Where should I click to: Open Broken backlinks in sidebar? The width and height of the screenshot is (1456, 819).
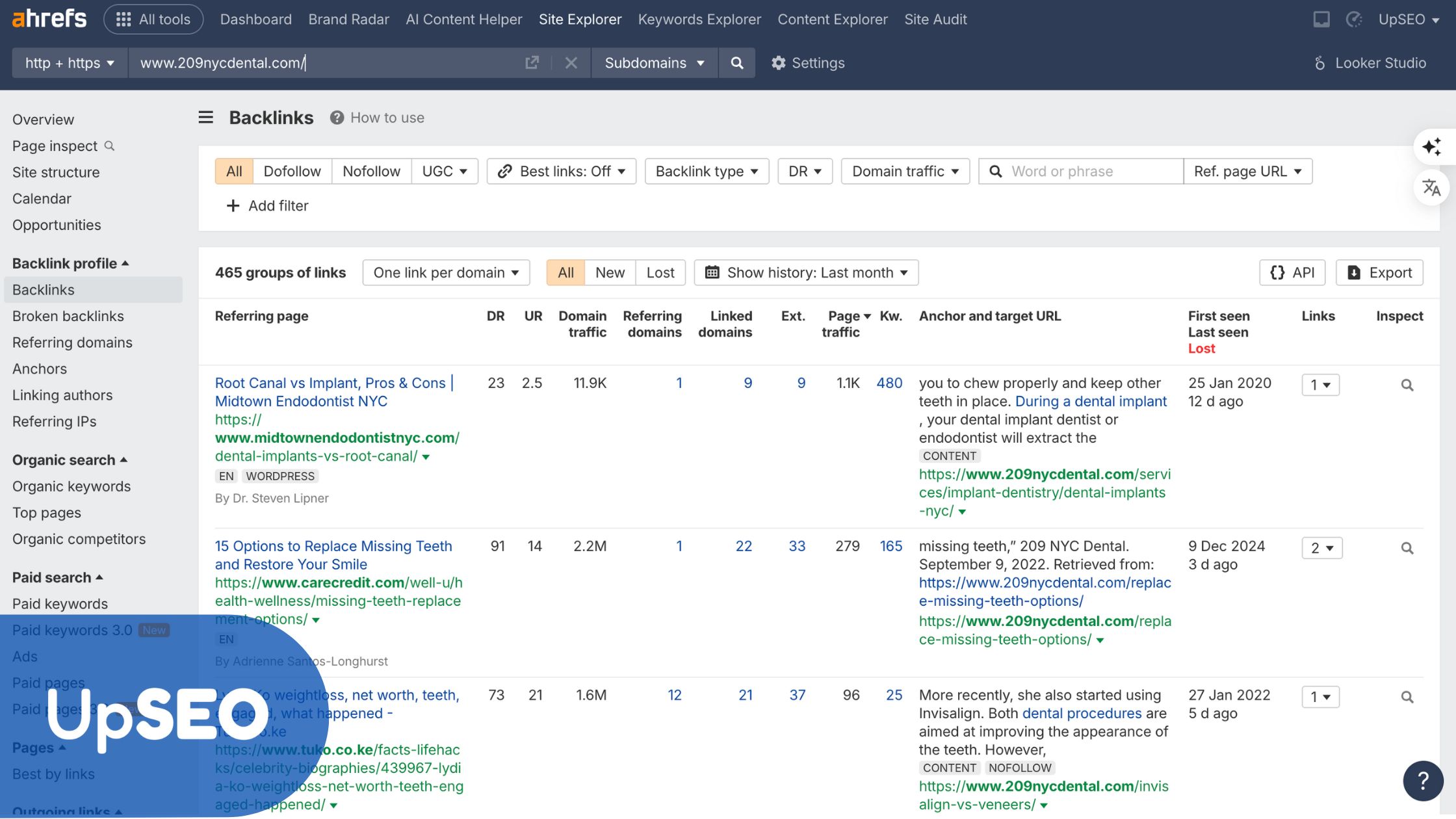point(68,317)
